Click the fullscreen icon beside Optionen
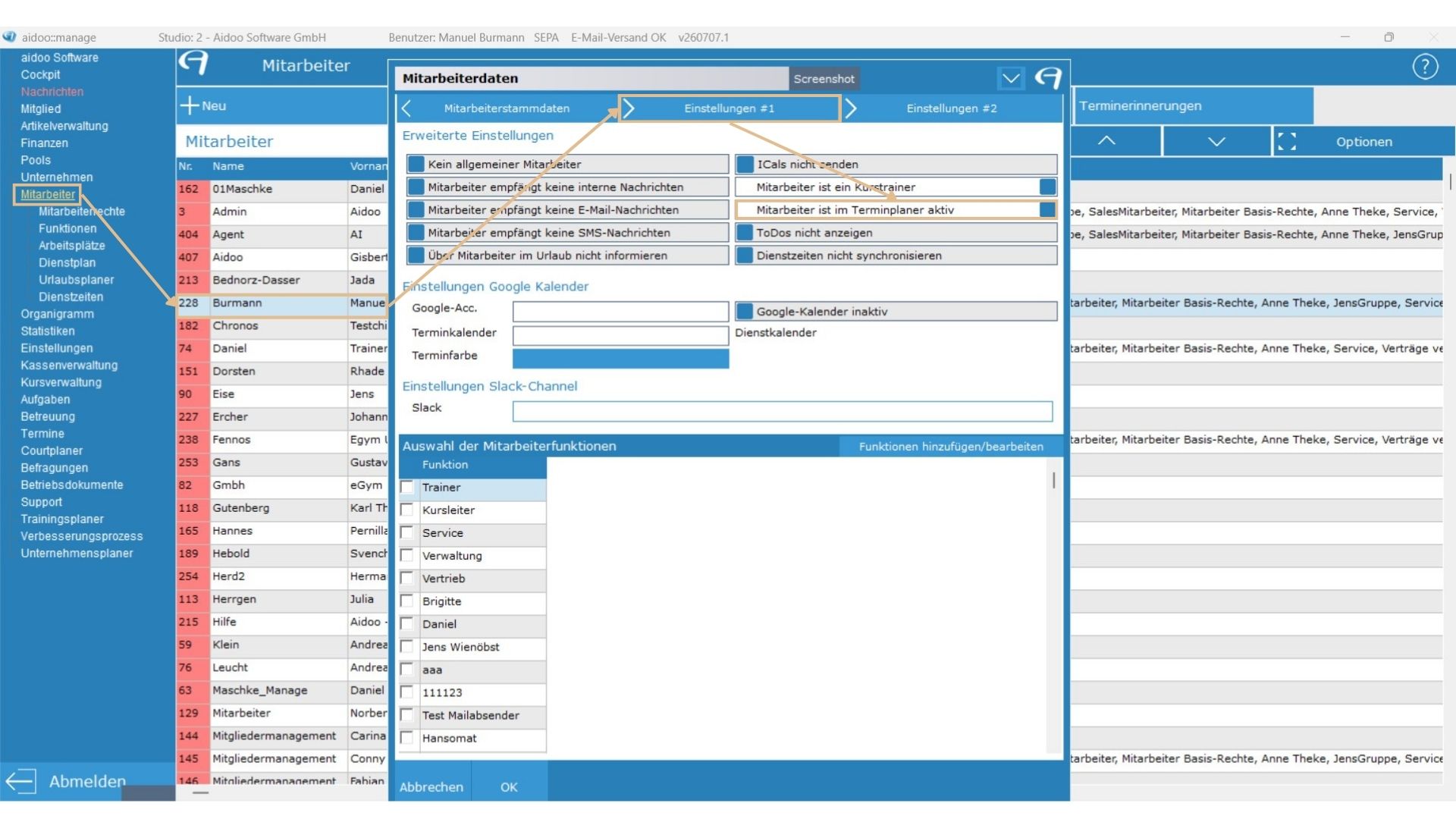Screen dimensions: 1456x819 (1287, 142)
